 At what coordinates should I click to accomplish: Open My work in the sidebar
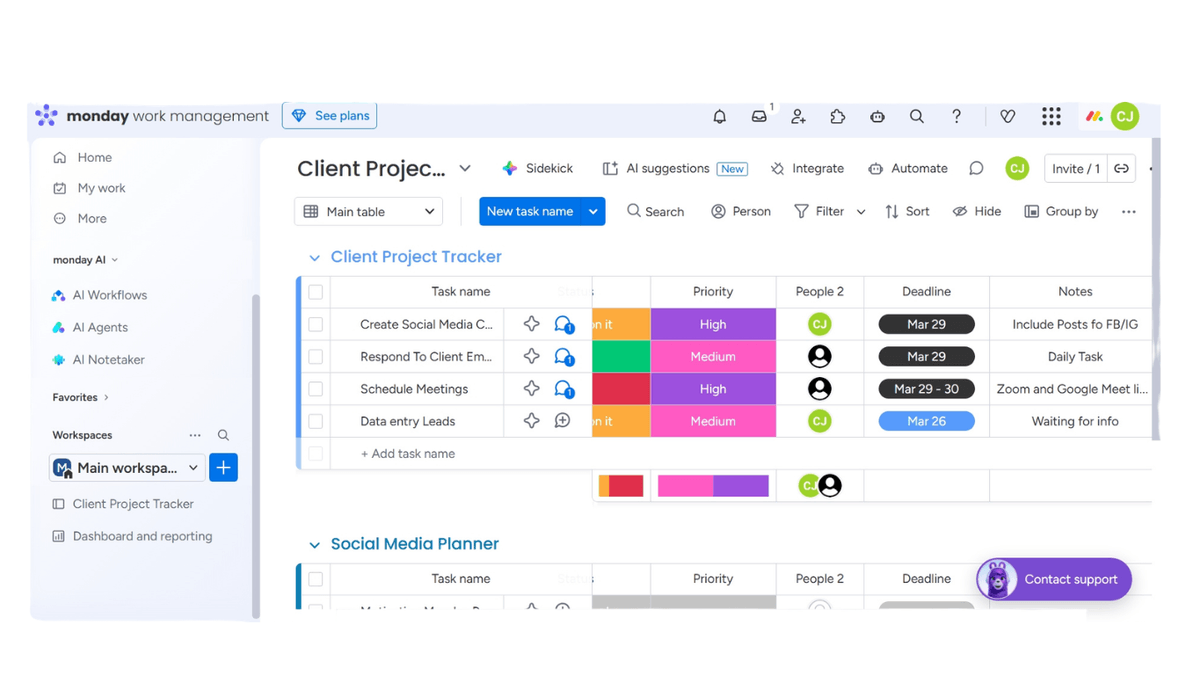pos(89,188)
